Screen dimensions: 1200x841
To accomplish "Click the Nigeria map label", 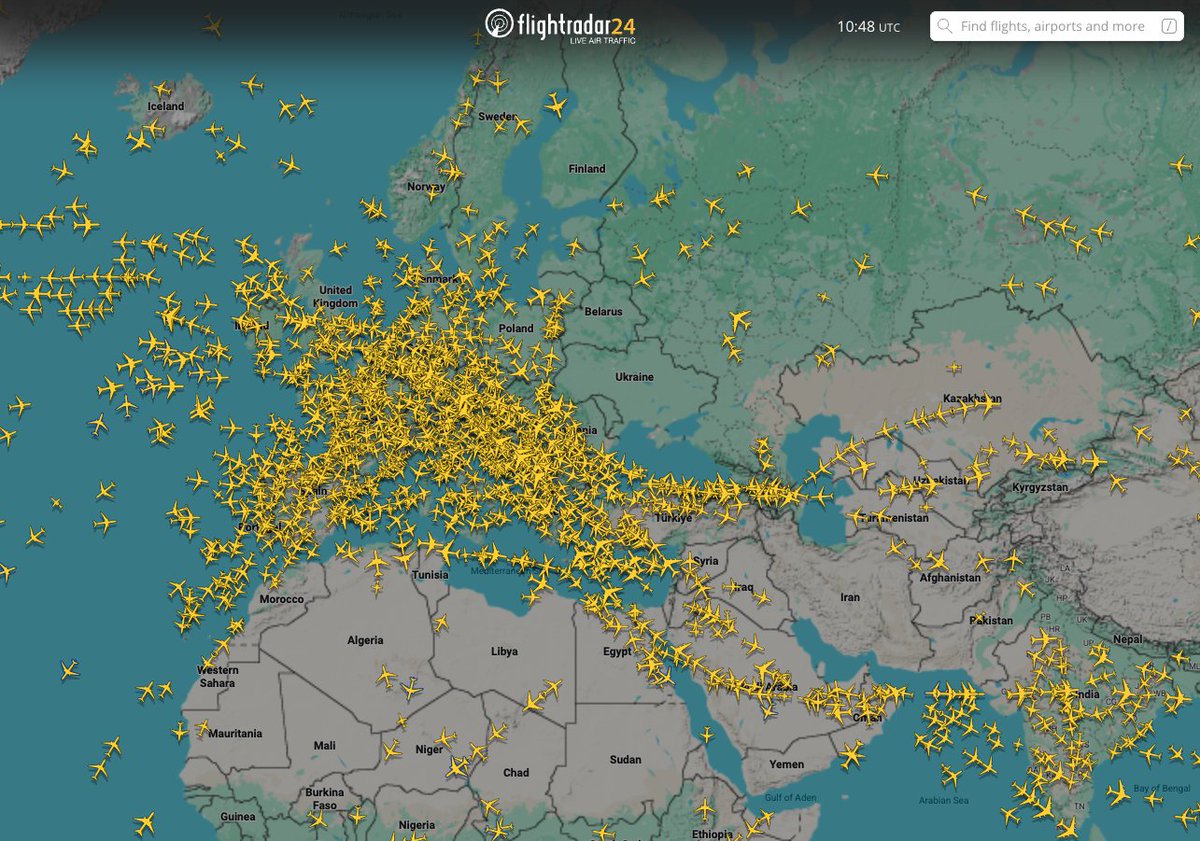I will 418,825.
